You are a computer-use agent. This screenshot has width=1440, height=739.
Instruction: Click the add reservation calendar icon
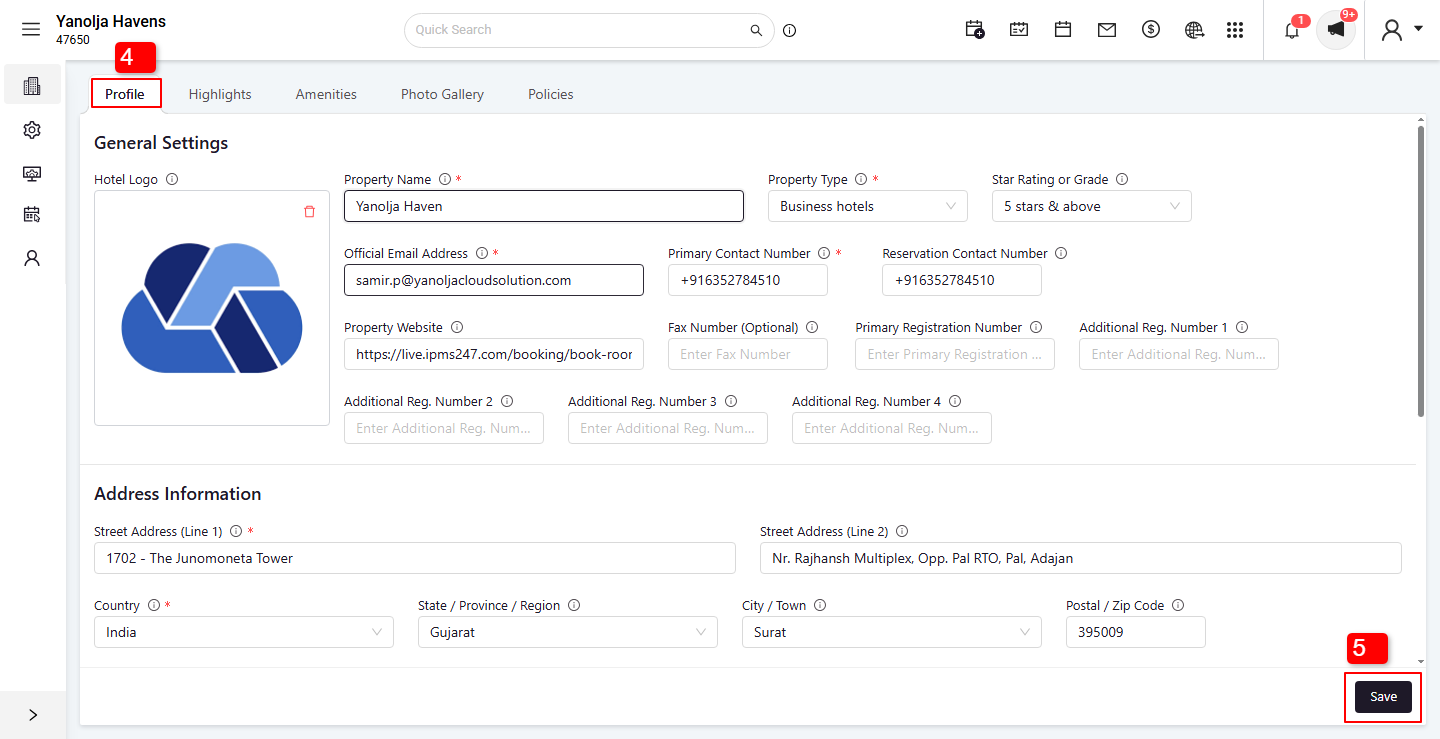pos(975,30)
